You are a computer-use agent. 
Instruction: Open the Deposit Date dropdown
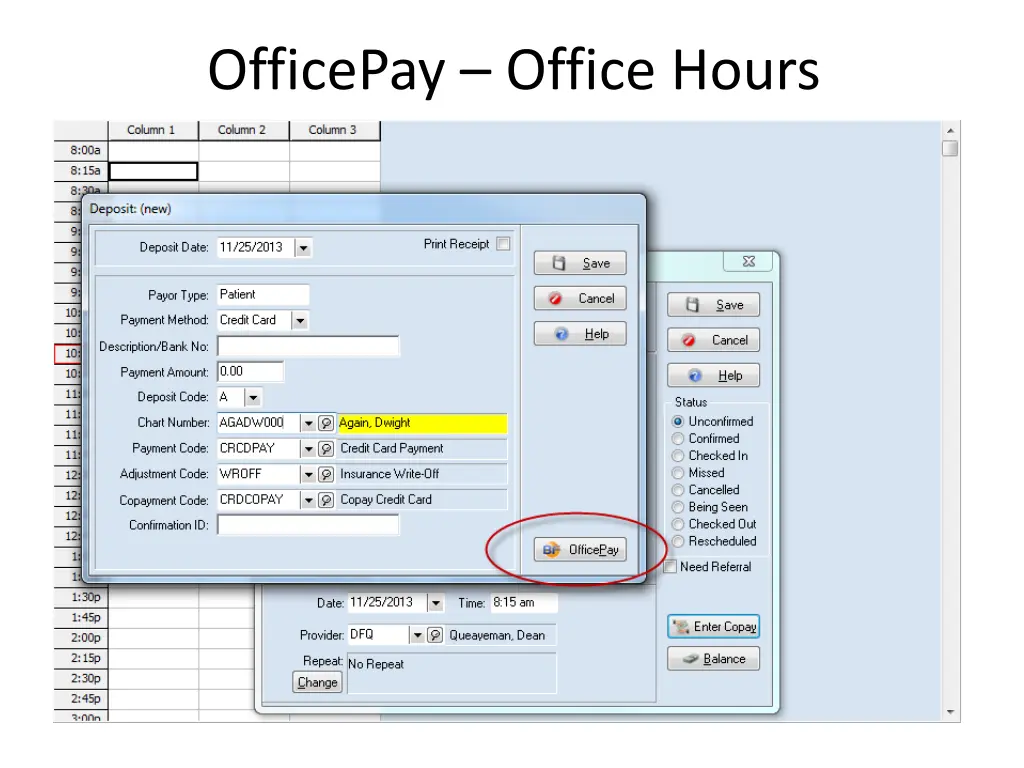303,248
